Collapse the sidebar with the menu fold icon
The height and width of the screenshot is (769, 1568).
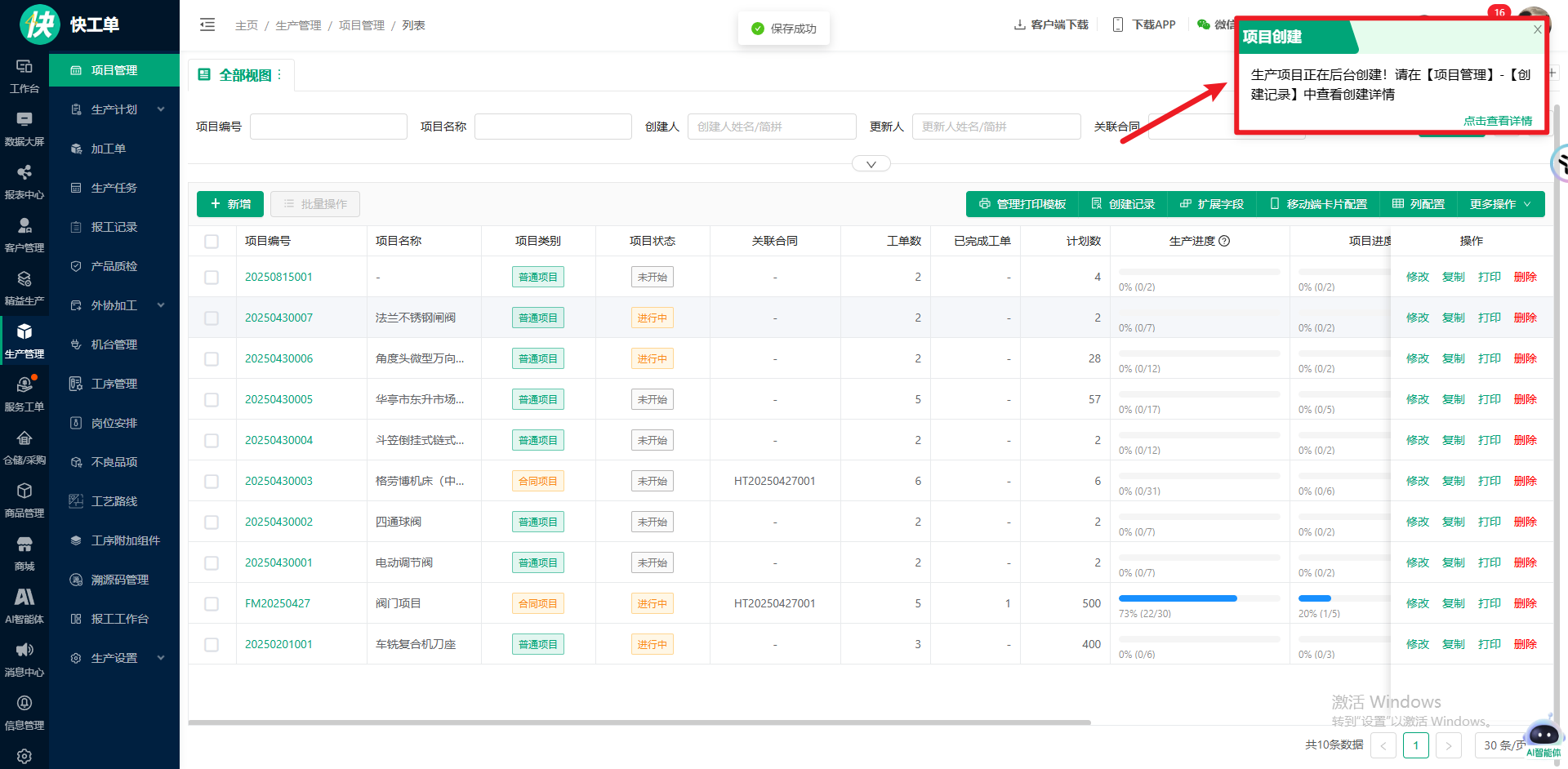(207, 25)
